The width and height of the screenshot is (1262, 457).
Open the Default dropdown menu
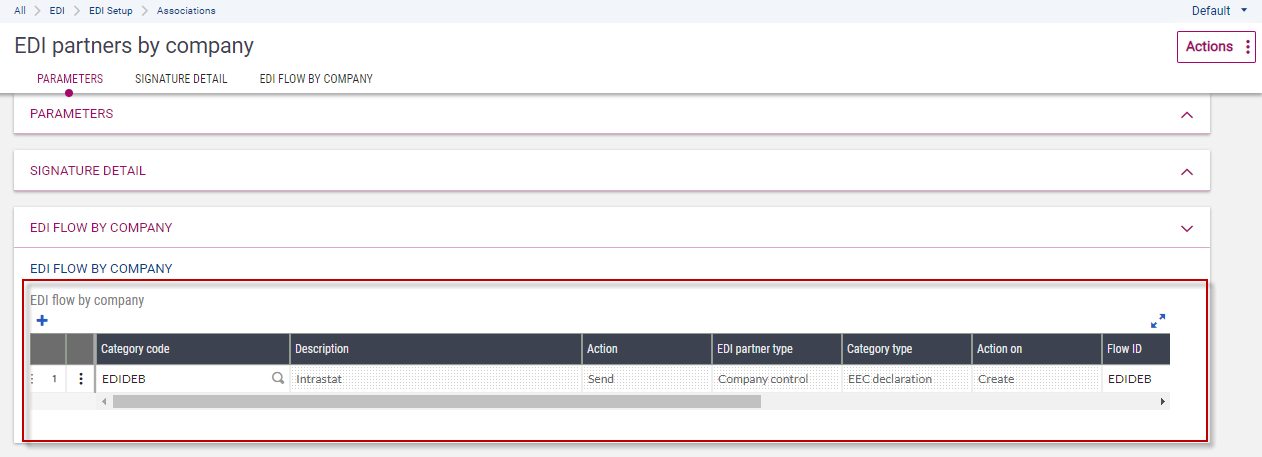pos(1219,11)
